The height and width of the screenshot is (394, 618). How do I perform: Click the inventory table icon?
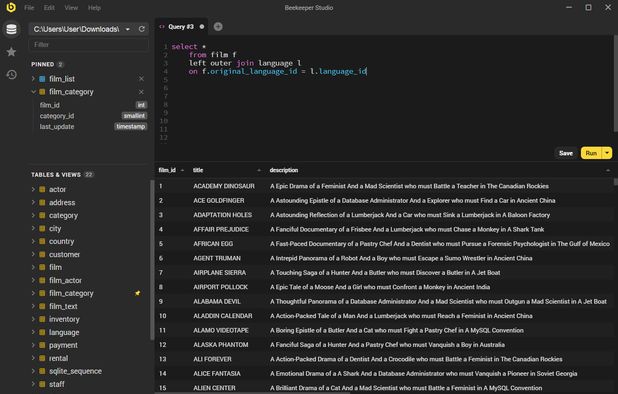pyautogui.click(x=42, y=319)
